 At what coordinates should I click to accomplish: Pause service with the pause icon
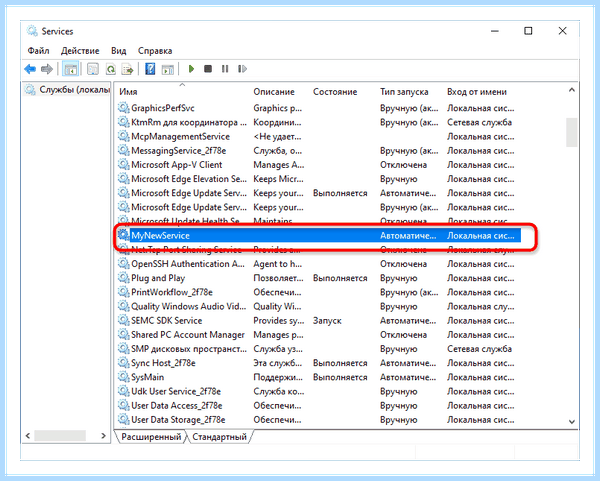click(x=225, y=69)
